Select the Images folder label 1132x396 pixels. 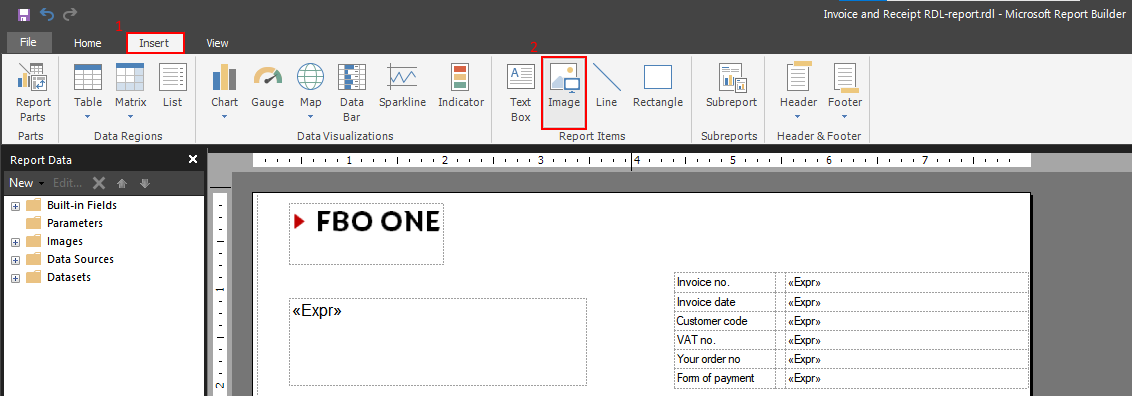(x=65, y=241)
